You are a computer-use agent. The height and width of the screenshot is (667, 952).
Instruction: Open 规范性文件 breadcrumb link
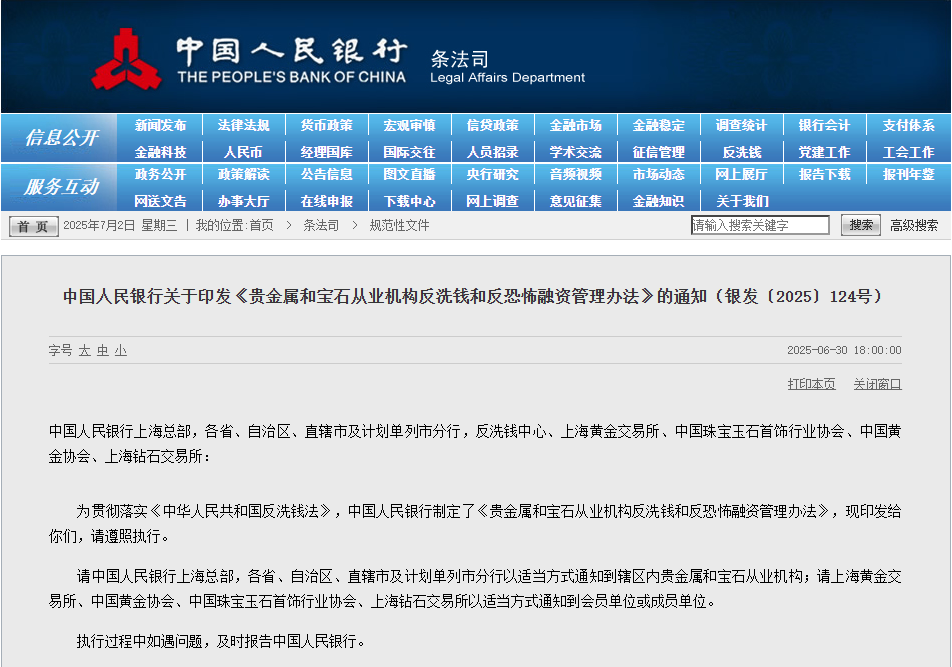(x=400, y=225)
